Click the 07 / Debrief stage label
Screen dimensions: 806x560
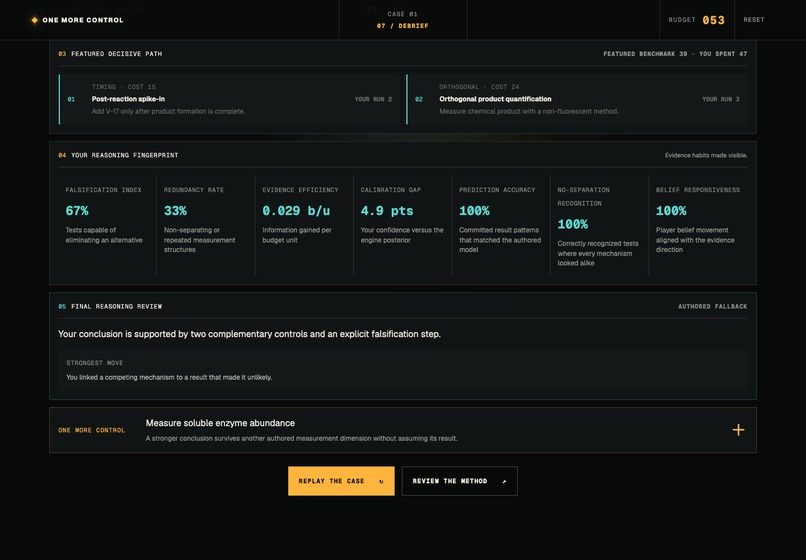pos(402,26)
